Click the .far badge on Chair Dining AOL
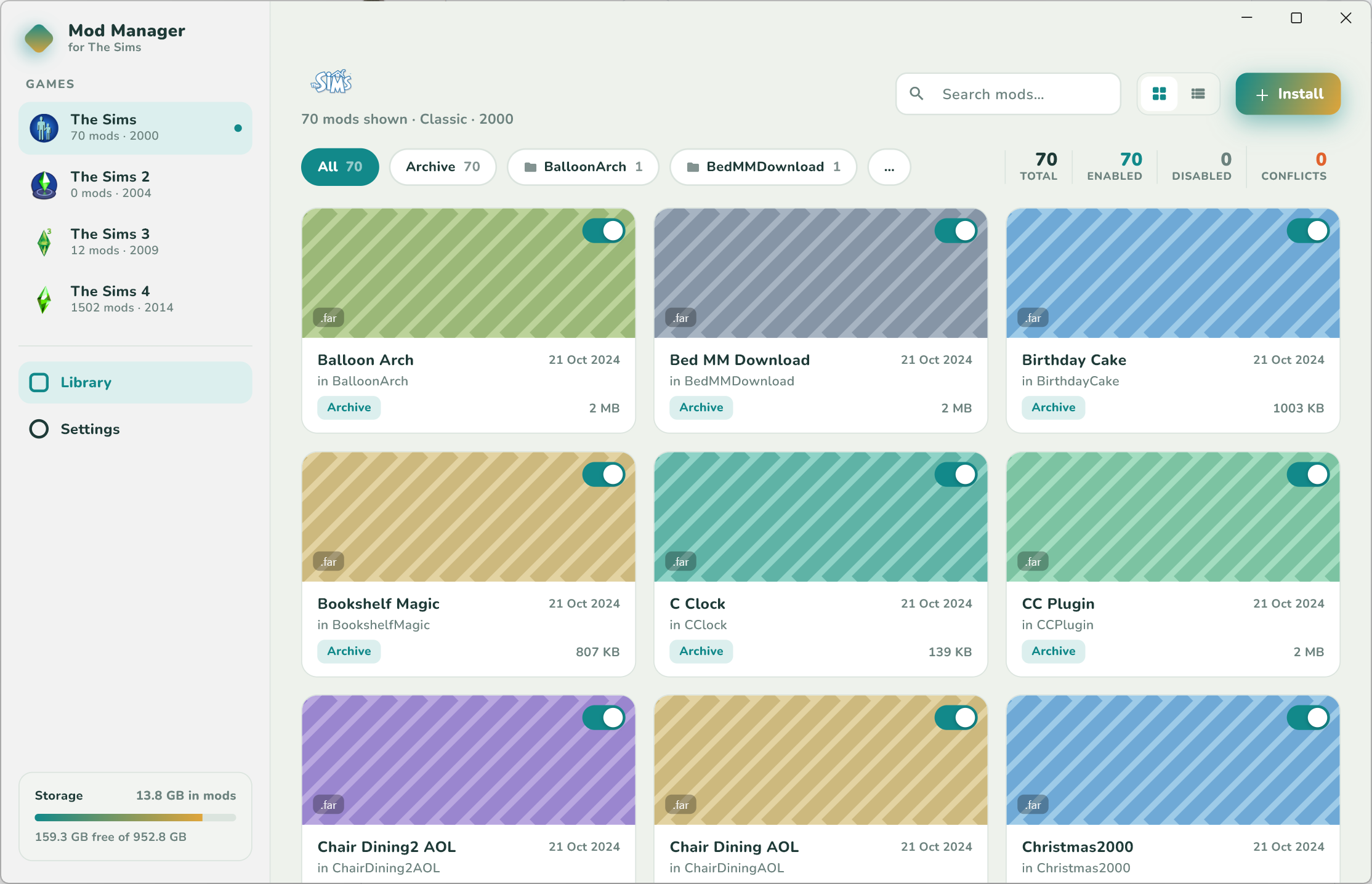 [x=681, y=805]
